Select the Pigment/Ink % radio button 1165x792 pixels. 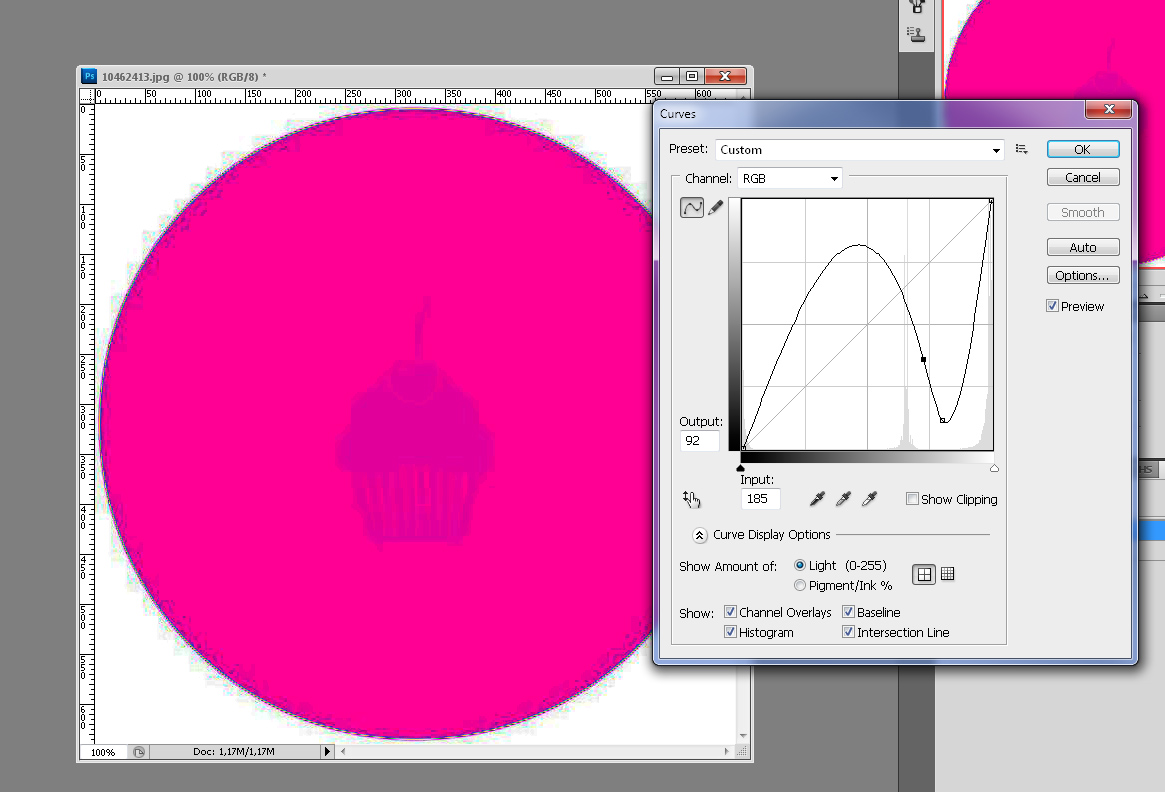[x=799, y=585]
